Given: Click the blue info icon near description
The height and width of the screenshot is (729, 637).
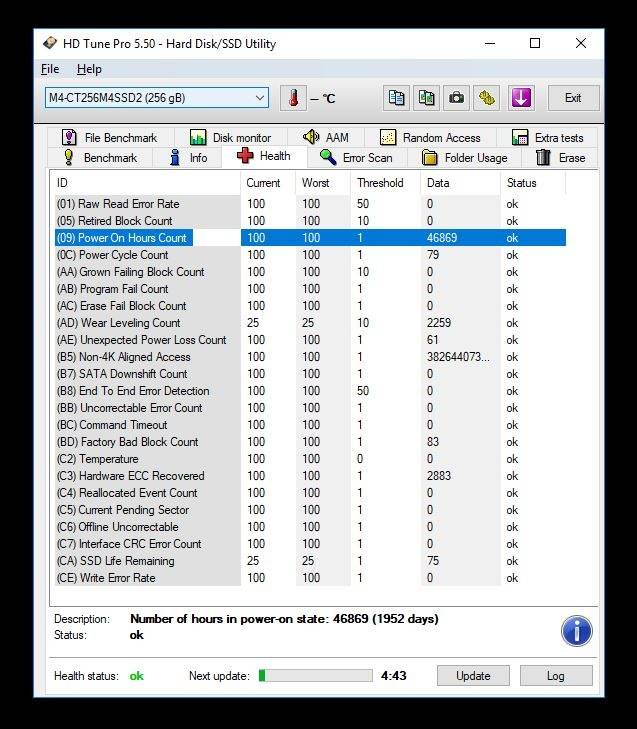Looking at the screenshot, I should point(577,631).
